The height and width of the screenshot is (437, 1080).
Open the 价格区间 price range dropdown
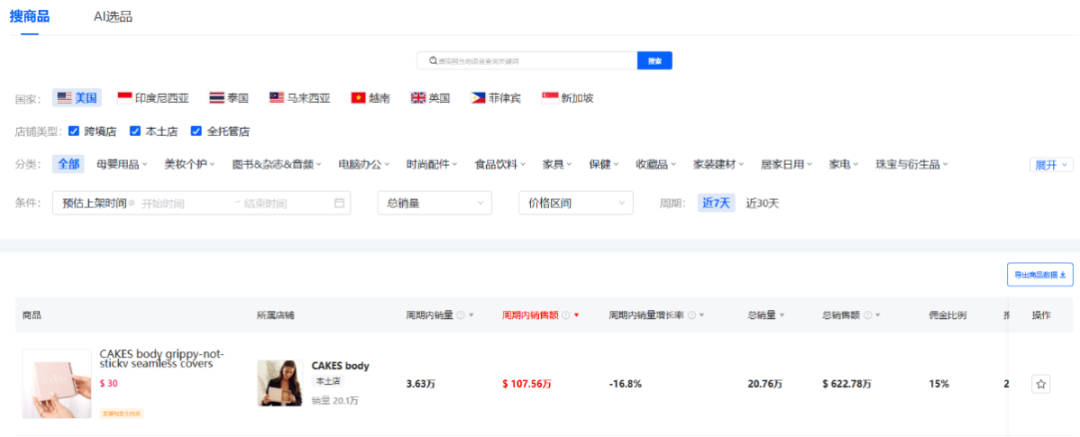[x=575, y=203]
